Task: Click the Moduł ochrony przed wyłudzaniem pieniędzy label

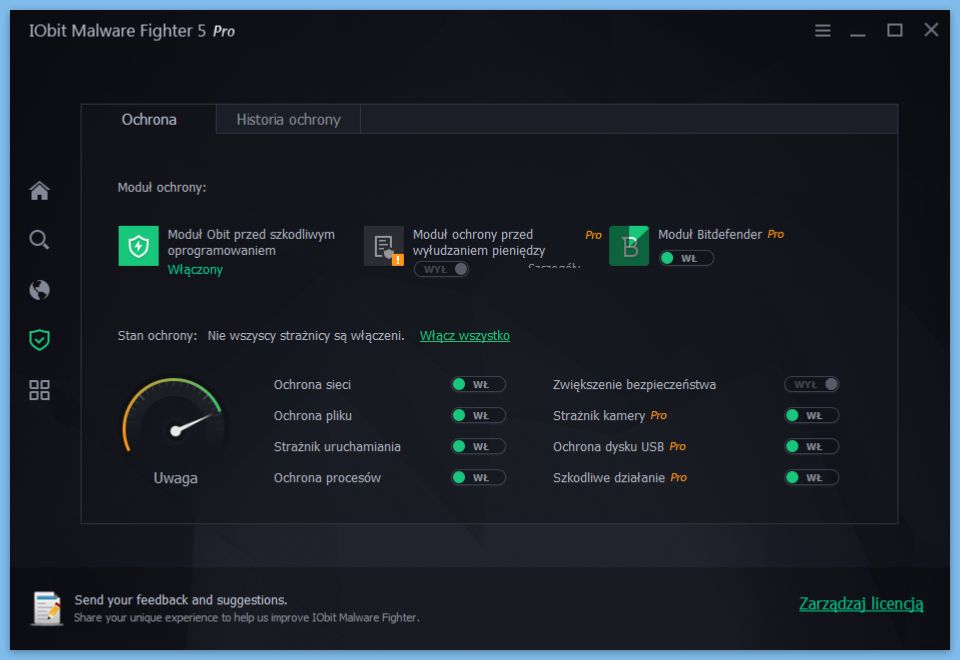Action: click(x=479, y=242)
